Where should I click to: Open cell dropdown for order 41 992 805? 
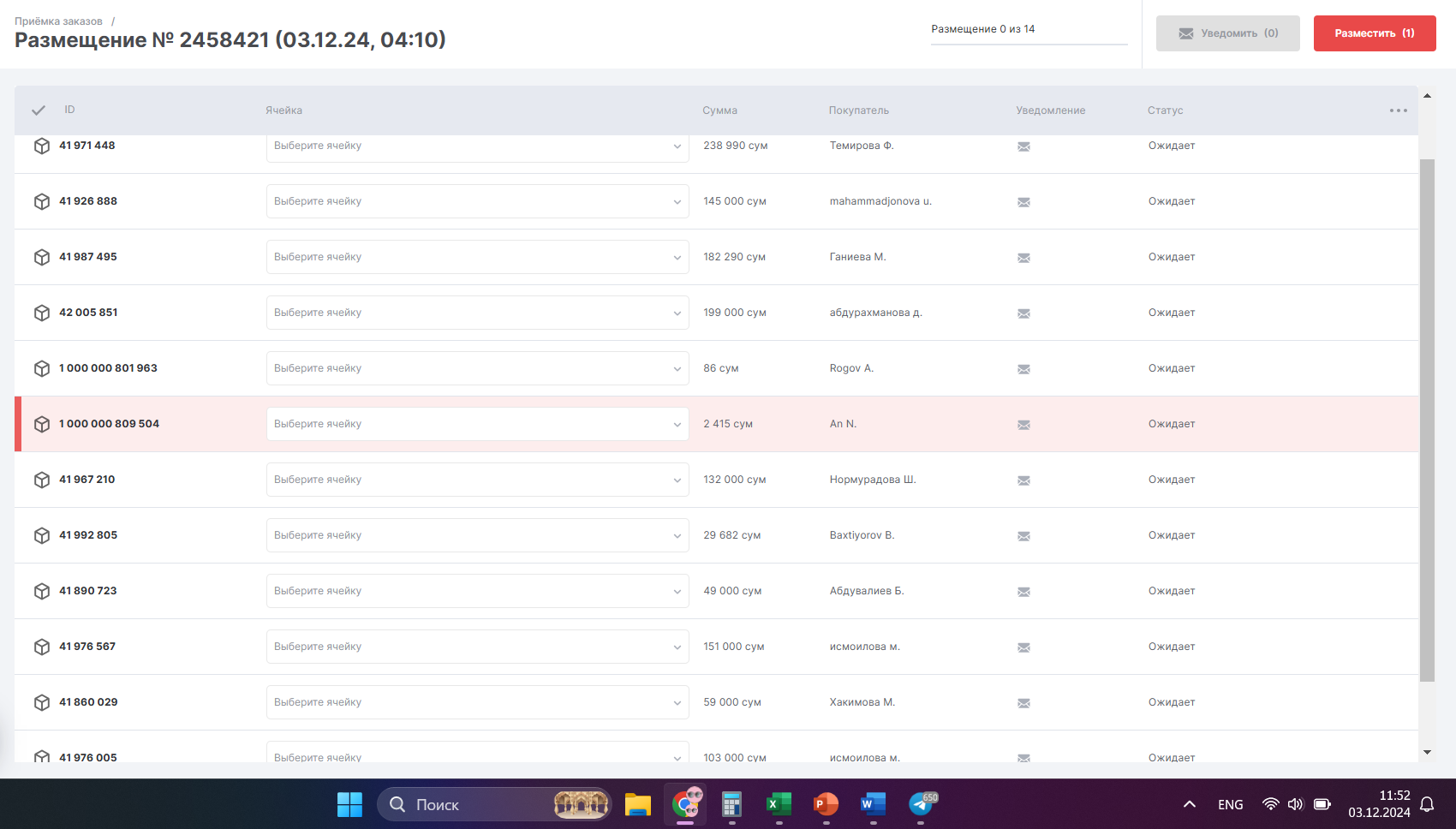coord(478,535)
